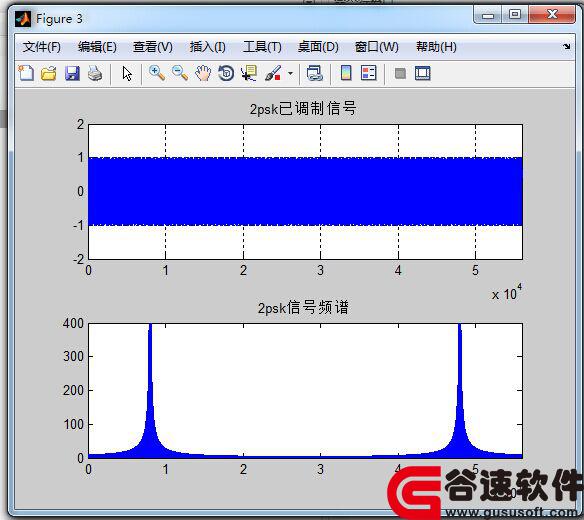Viewport: 584px width, 520px height.
Task: Click the 2psk信号频谱 plot title
Action: tap(303, 308)
